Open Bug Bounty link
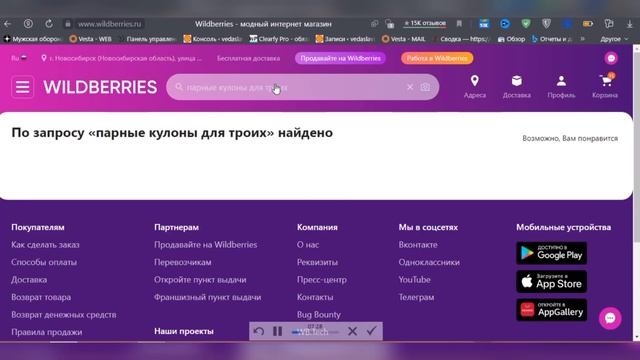Screen dimensions: 640x360 click(319, 315)
